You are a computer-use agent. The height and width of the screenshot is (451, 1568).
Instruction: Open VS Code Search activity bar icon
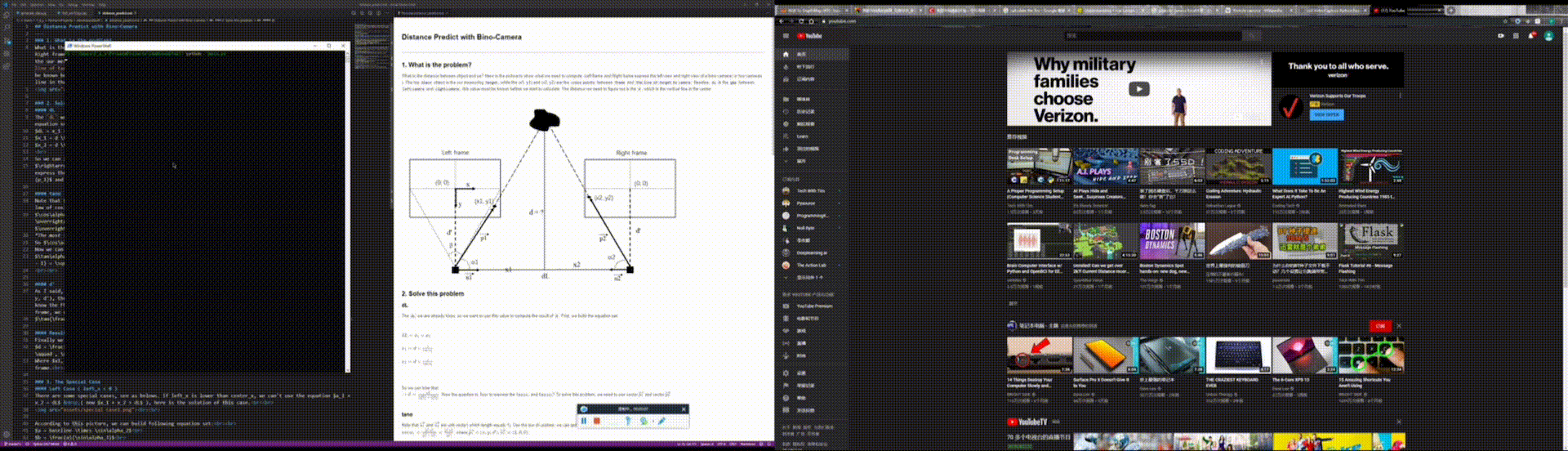[x=7, y=26]
